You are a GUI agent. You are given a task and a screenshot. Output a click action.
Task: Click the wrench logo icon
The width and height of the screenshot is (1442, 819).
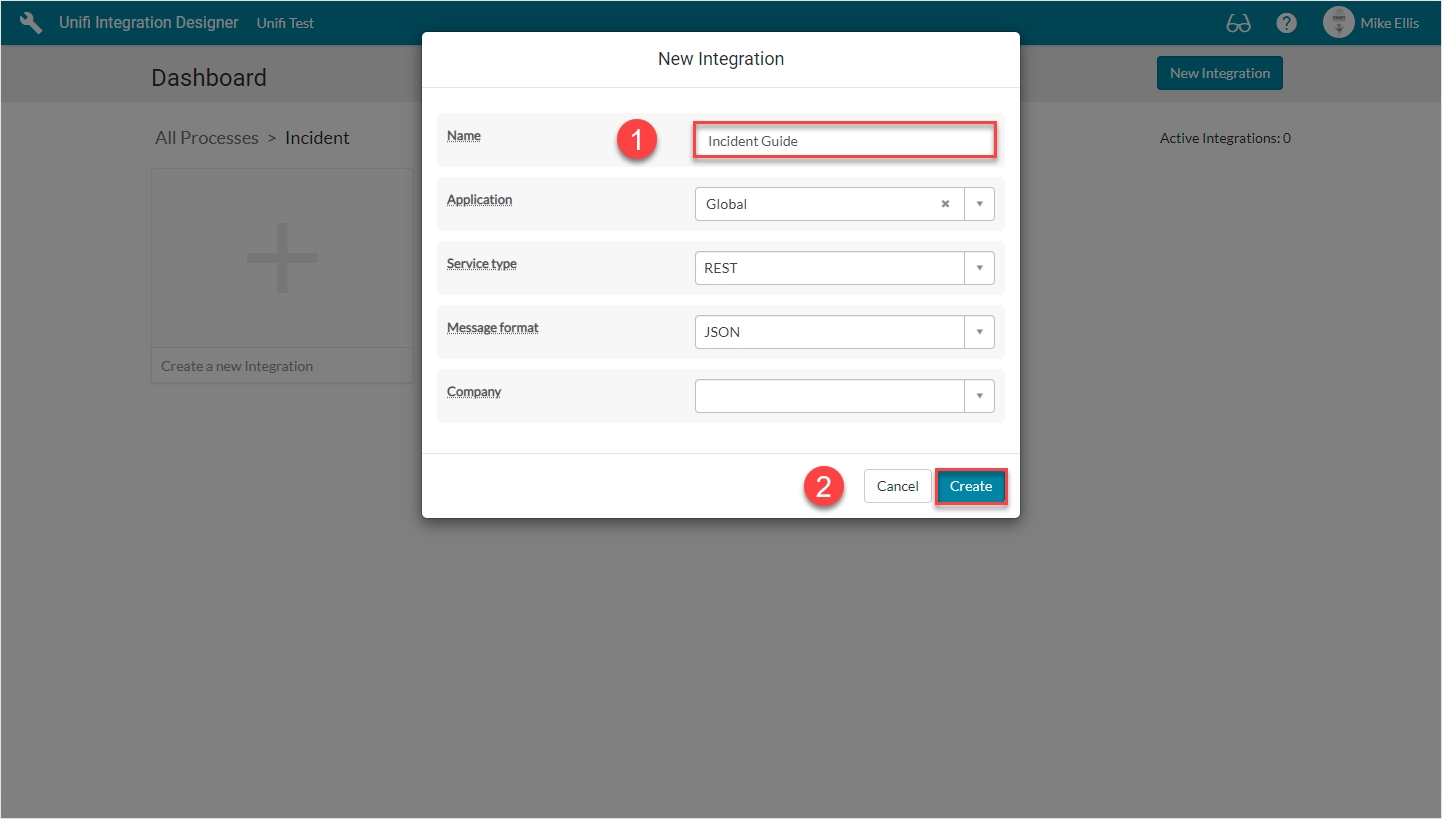click(31, 23)
